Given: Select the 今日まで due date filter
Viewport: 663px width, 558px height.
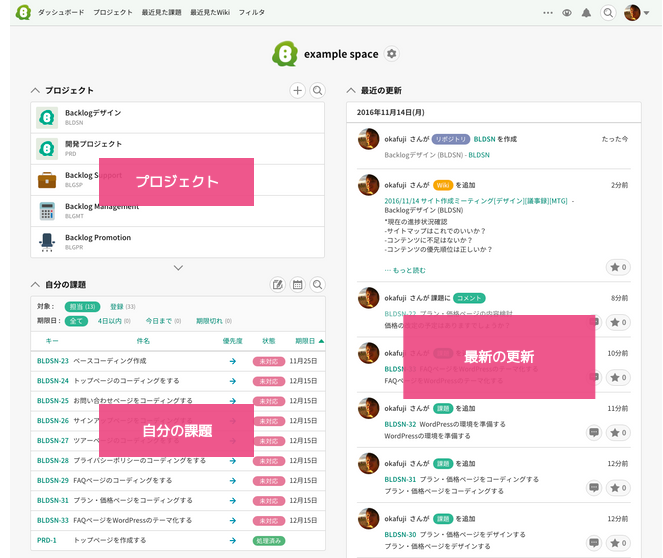Looking at the screenshot, I should pyautogui.click(x=163, y=321).
